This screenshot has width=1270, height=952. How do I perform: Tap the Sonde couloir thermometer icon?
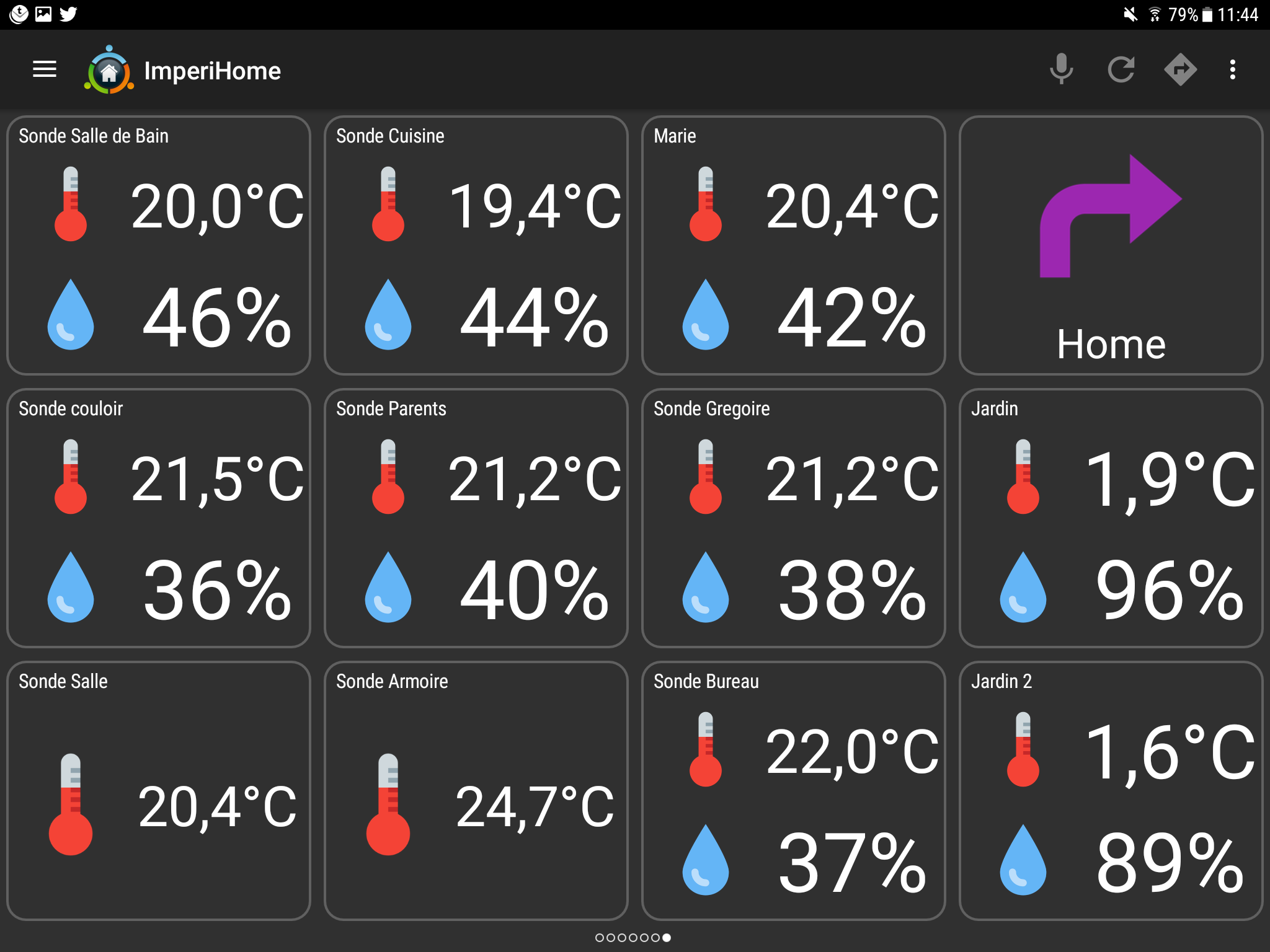coord(71,477)
